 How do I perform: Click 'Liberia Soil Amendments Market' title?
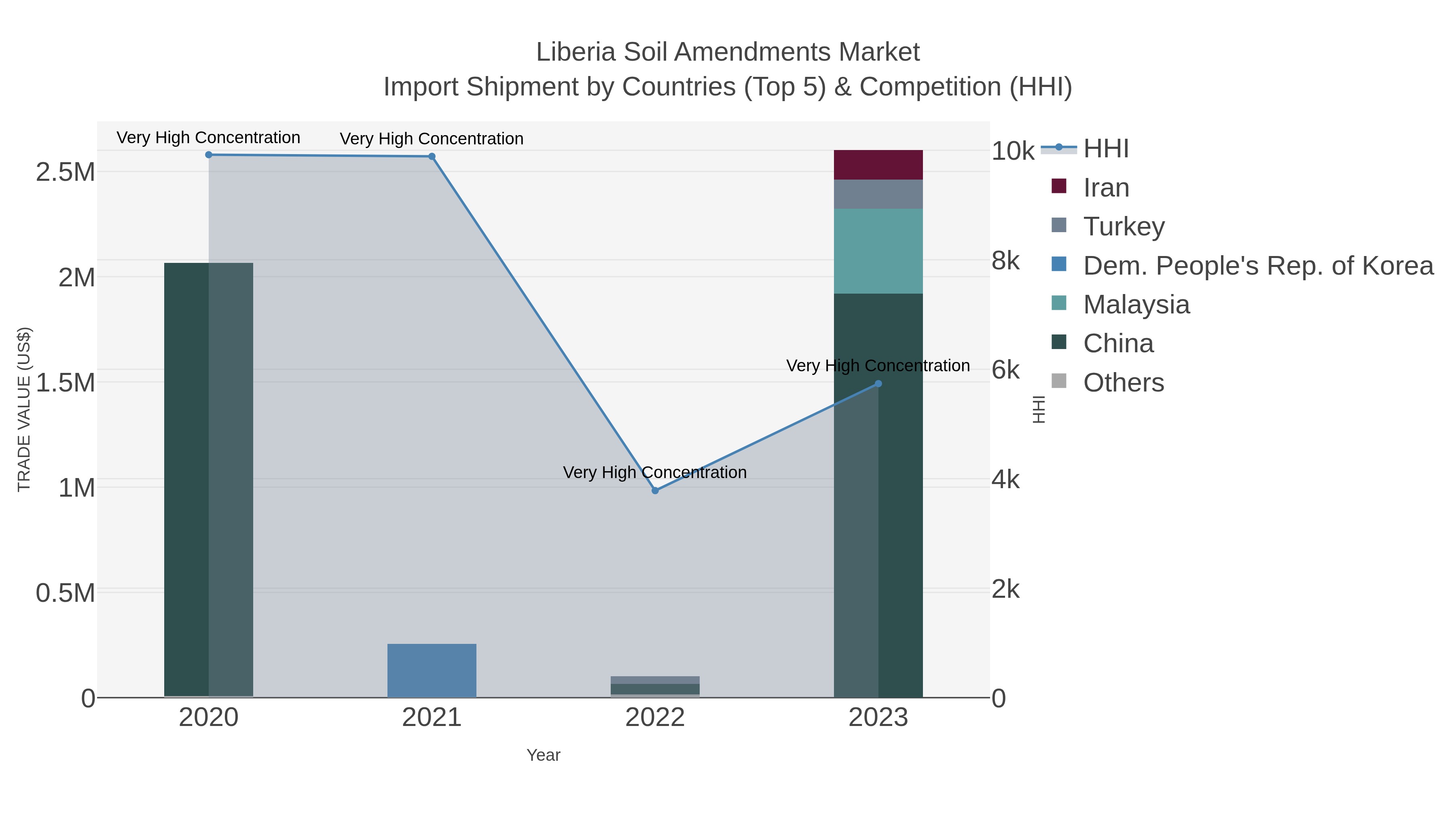point(728,52)
